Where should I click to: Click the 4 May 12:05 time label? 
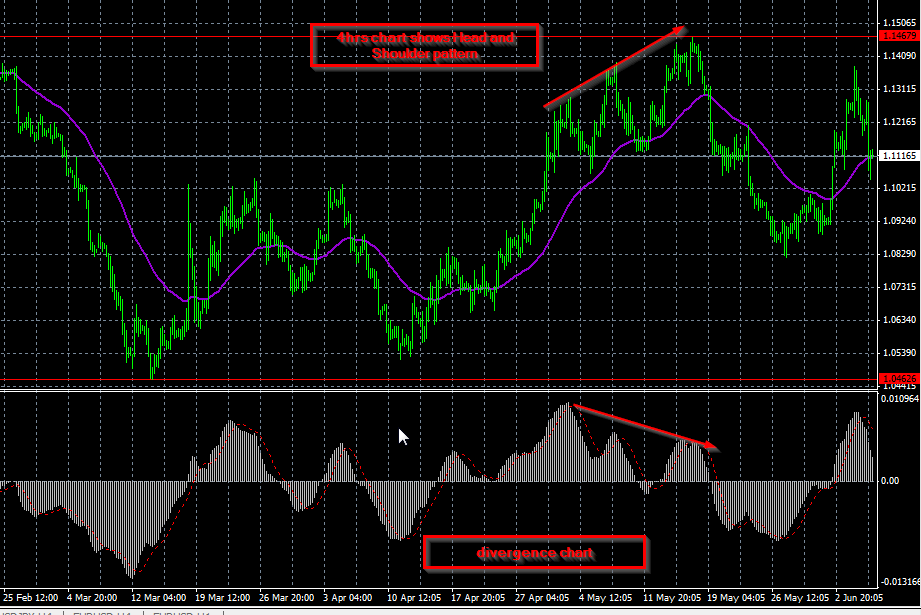tap(606, 598)
